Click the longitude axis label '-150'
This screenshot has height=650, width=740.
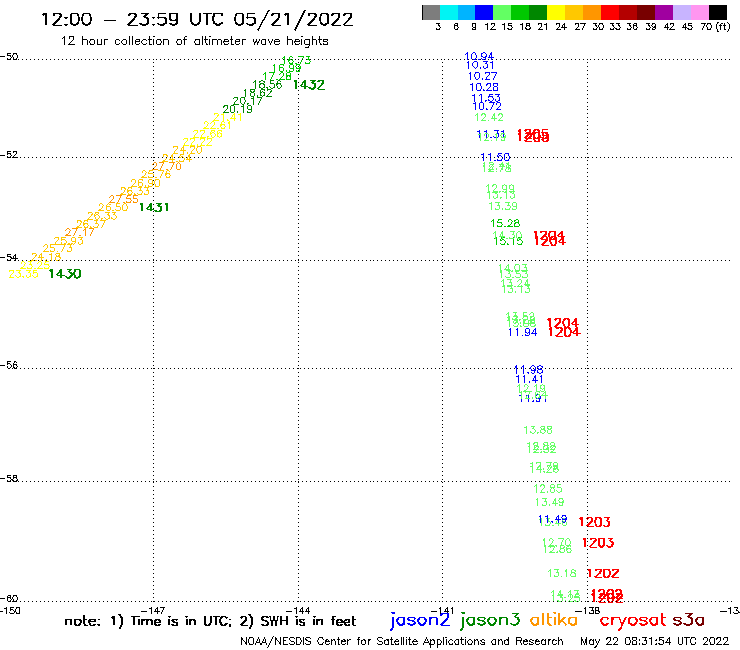(x=10, y=610)
